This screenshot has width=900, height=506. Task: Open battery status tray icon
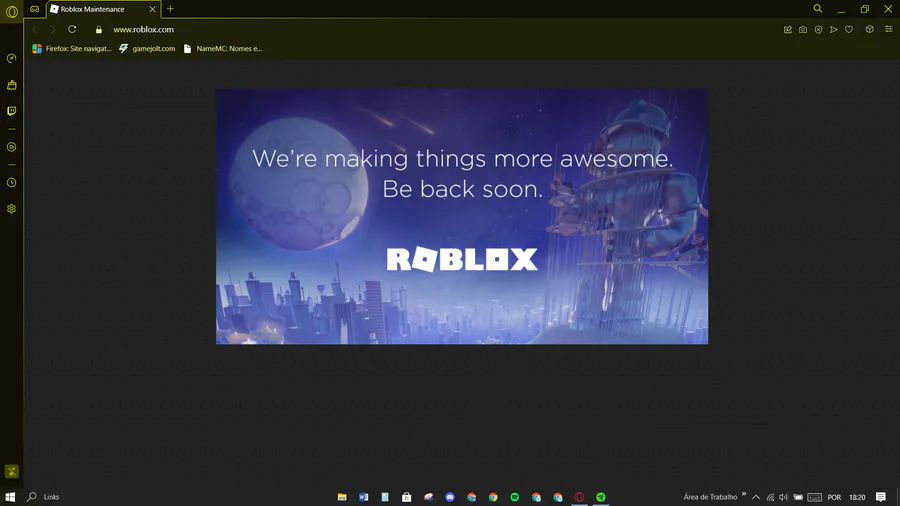(798, 497)
